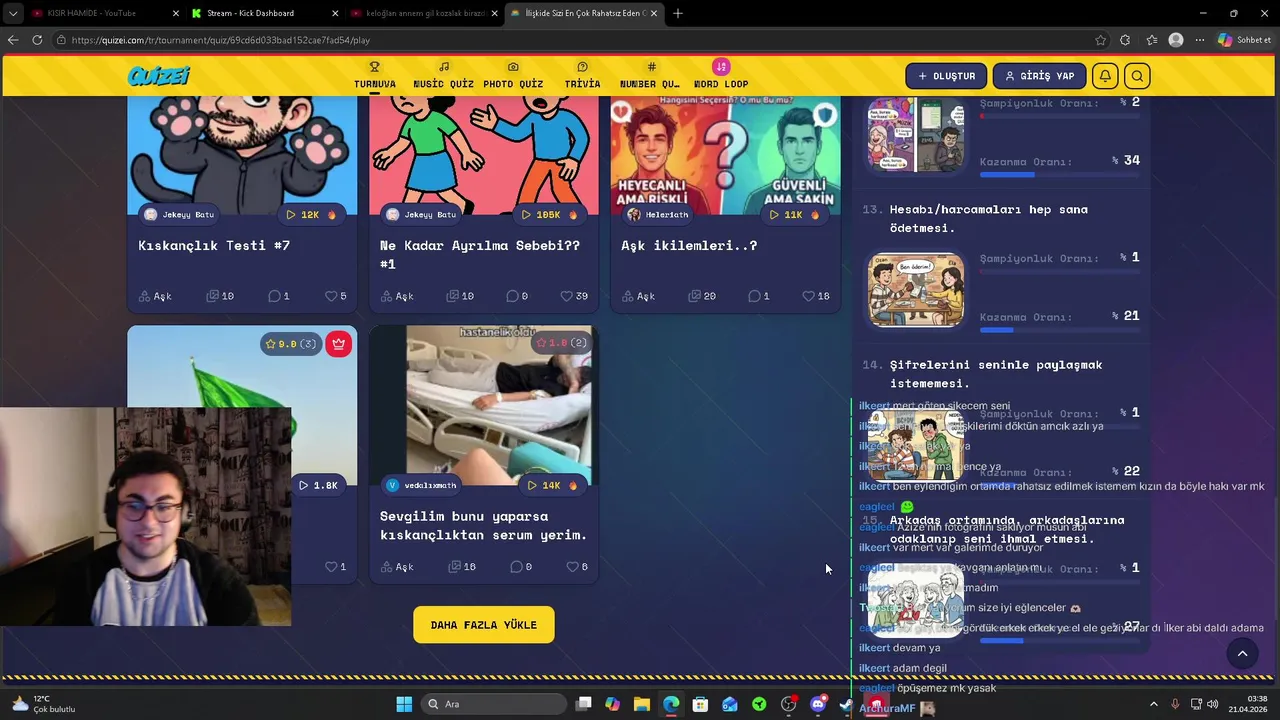
Task: Open Ne Kadar Ayrılma Sebebi?? #1 title
Action: pyautogui.click(x=480, y=254)
